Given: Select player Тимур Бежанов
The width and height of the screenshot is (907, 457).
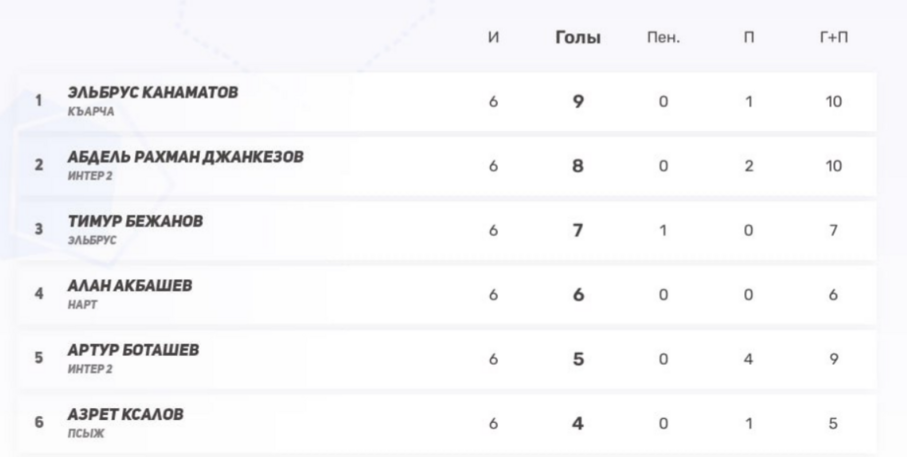Looking at the screenshot, I should (134, 221).
